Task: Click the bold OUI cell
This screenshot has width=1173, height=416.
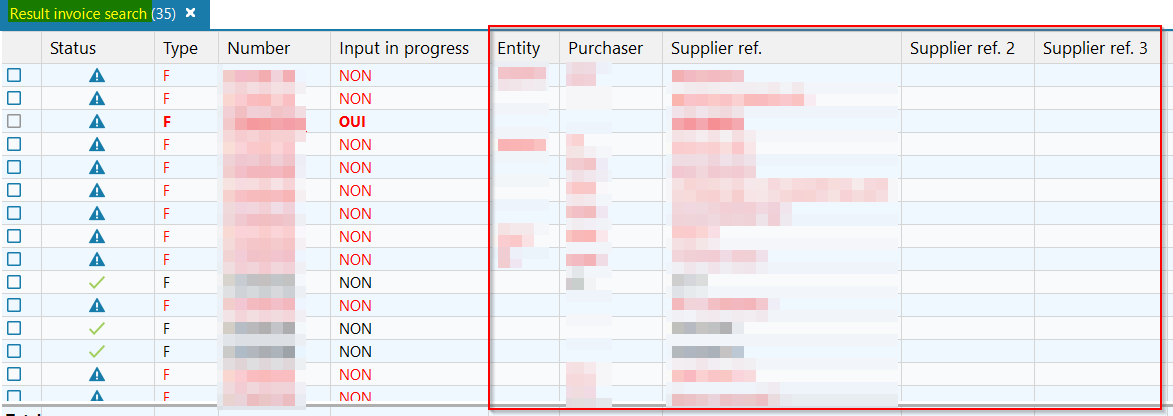Action: click(x=352, y=122)
